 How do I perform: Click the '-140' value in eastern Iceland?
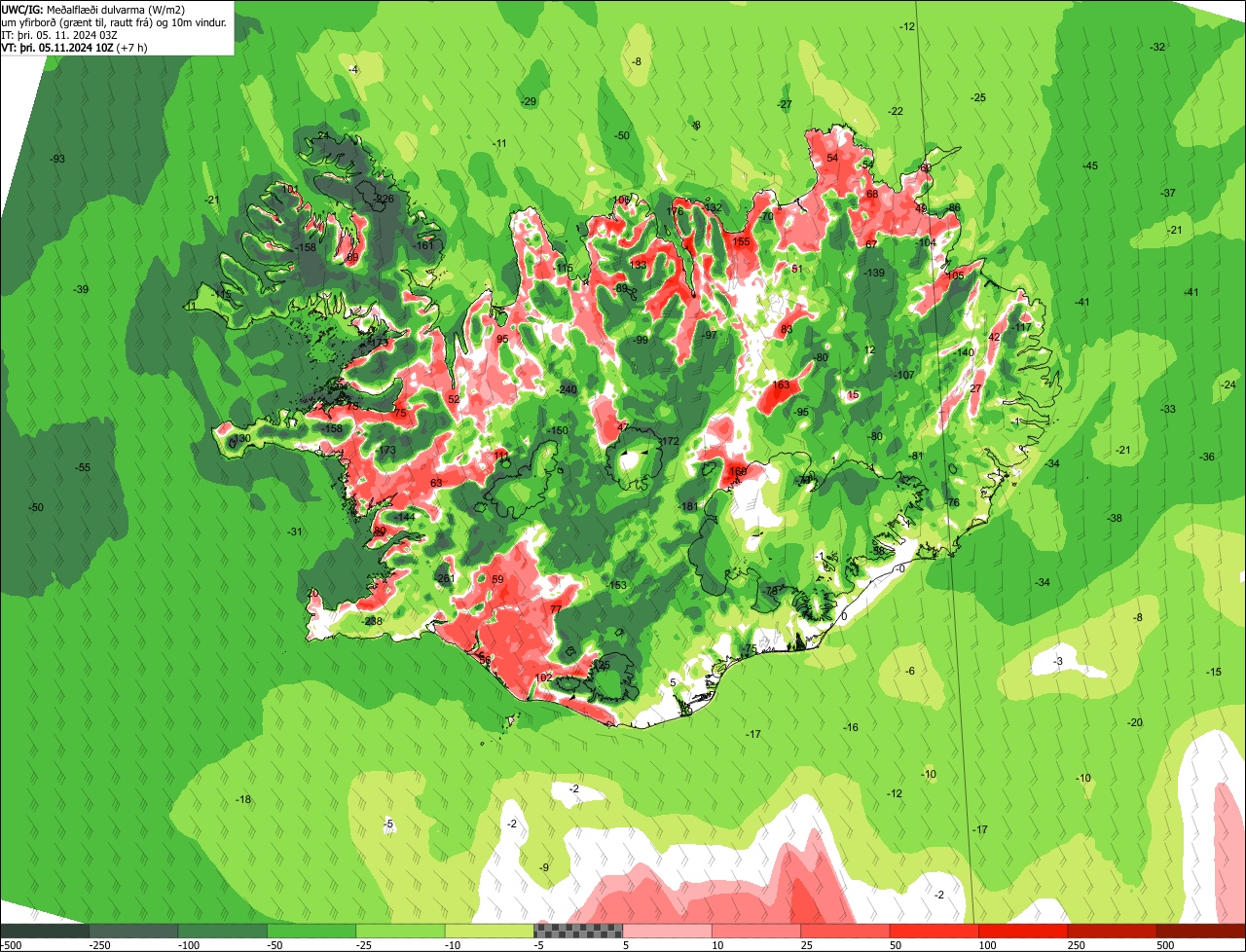click(x=964, y=352)
